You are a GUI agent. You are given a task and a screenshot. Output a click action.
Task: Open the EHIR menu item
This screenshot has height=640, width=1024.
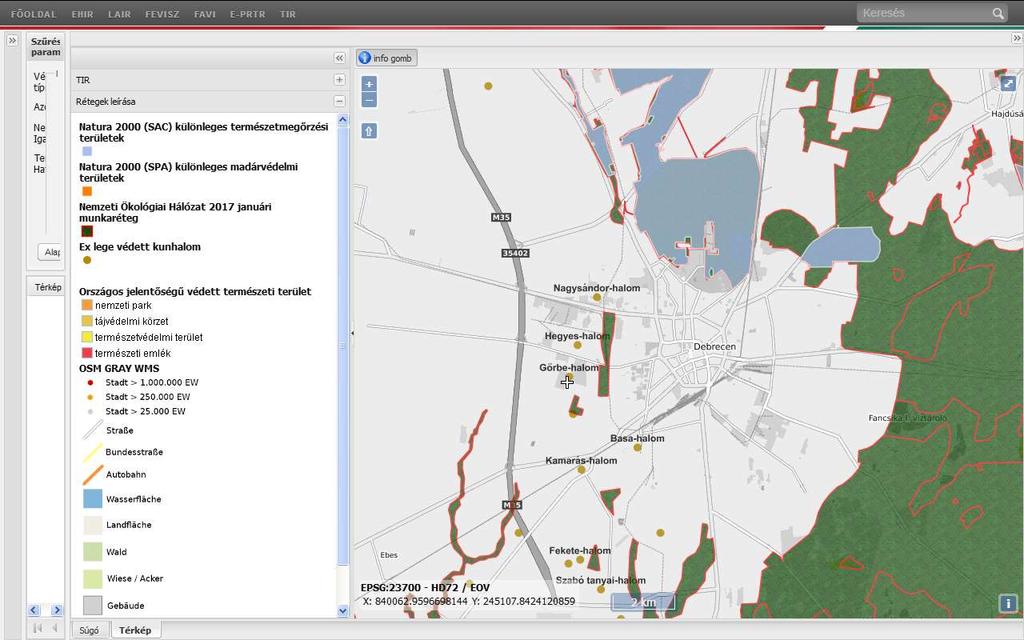point(82,14)
